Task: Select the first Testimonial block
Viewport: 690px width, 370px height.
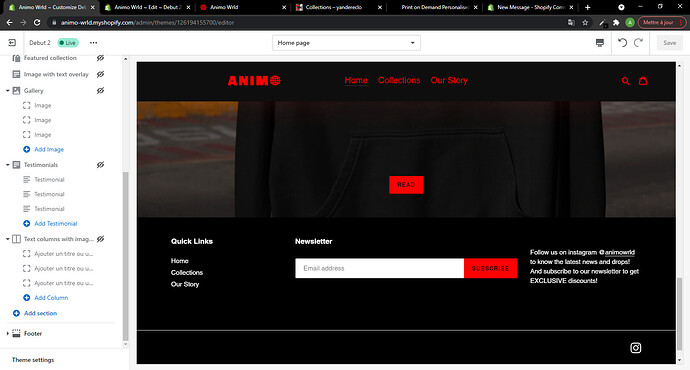Action: [x=49, y=180]
